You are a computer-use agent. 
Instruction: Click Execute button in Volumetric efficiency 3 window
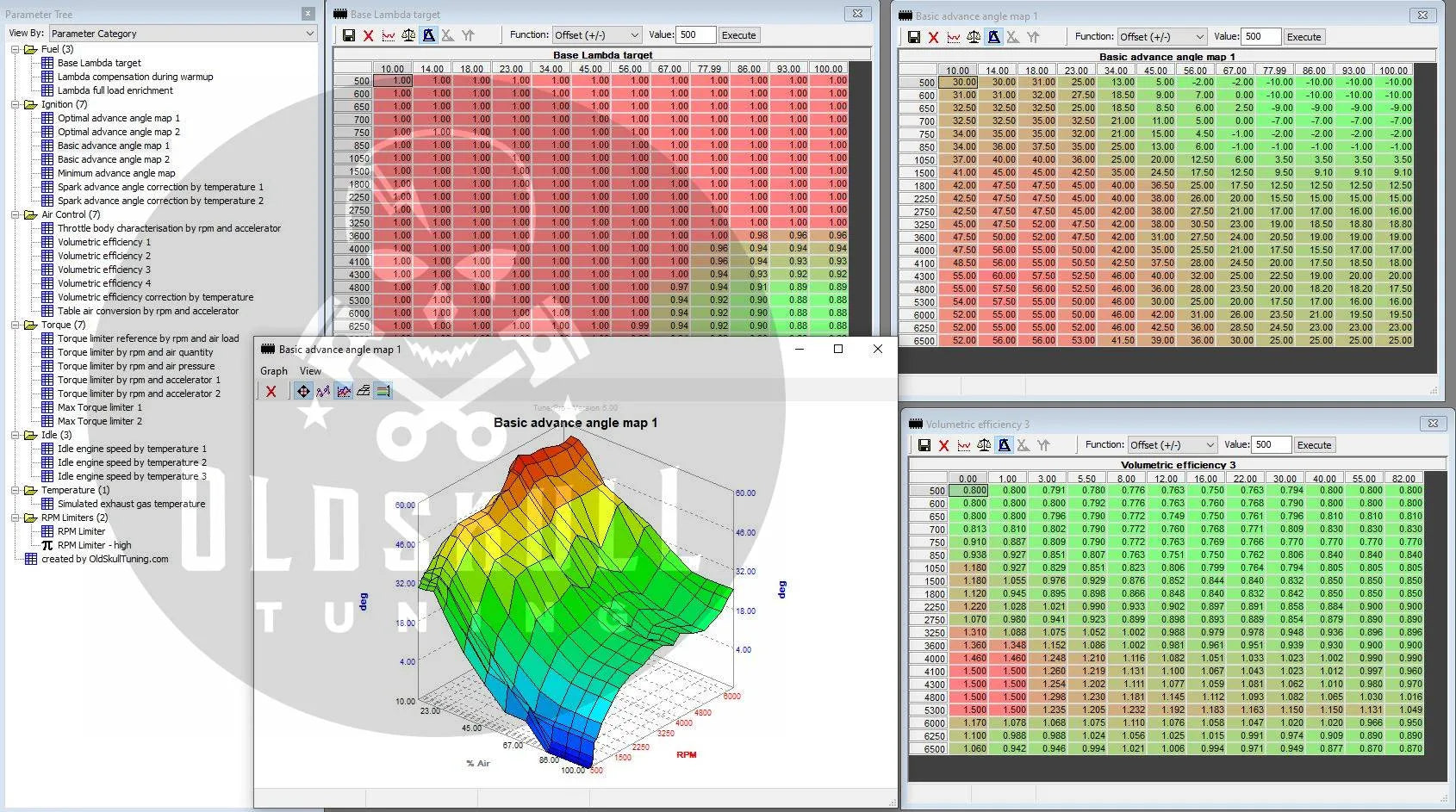coord(1314,445)
